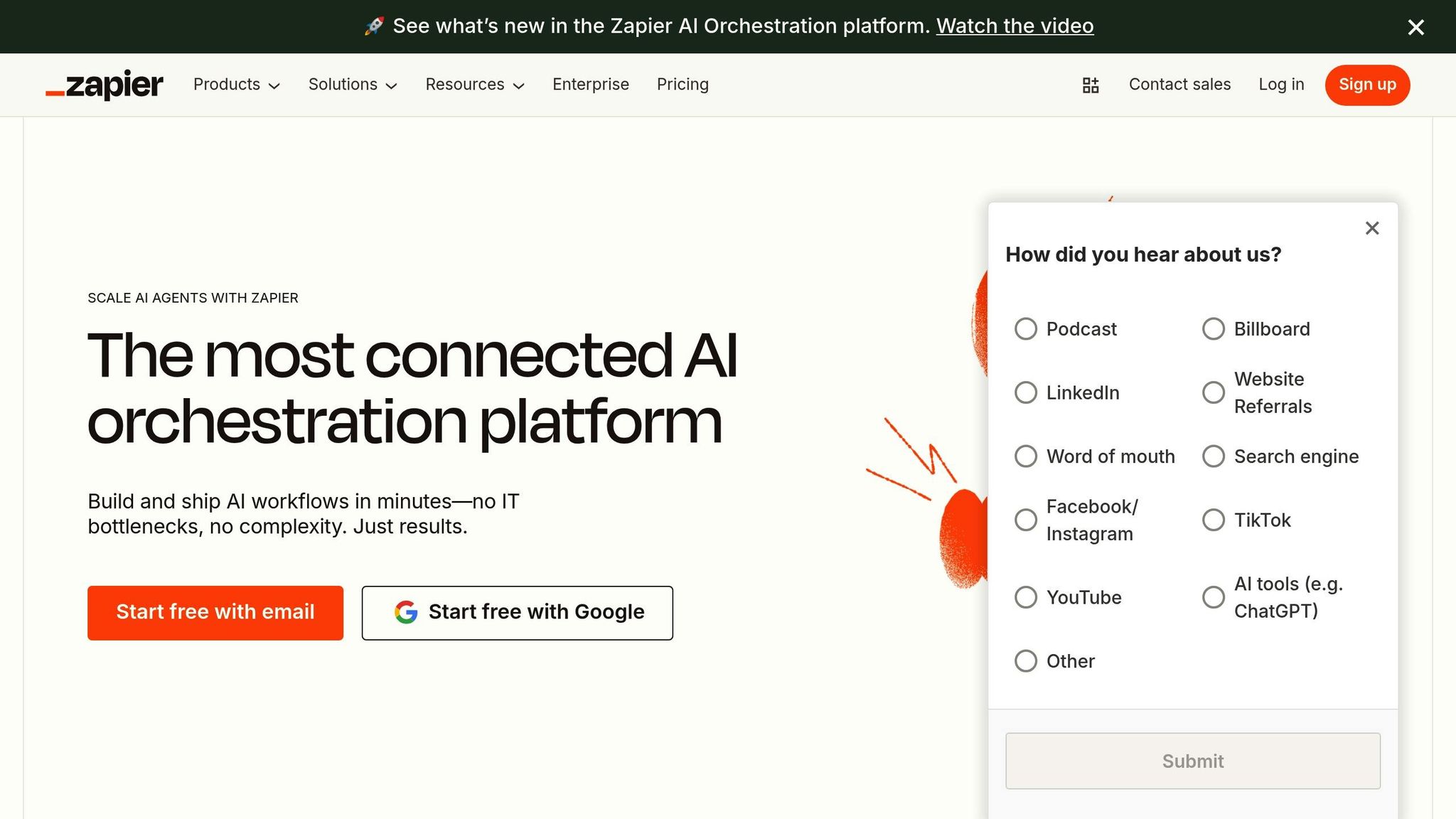Viewport: 1456px width, 819px height.
Task: Click the 'Watch the video' link
Action: click(x=1015, y=26)
